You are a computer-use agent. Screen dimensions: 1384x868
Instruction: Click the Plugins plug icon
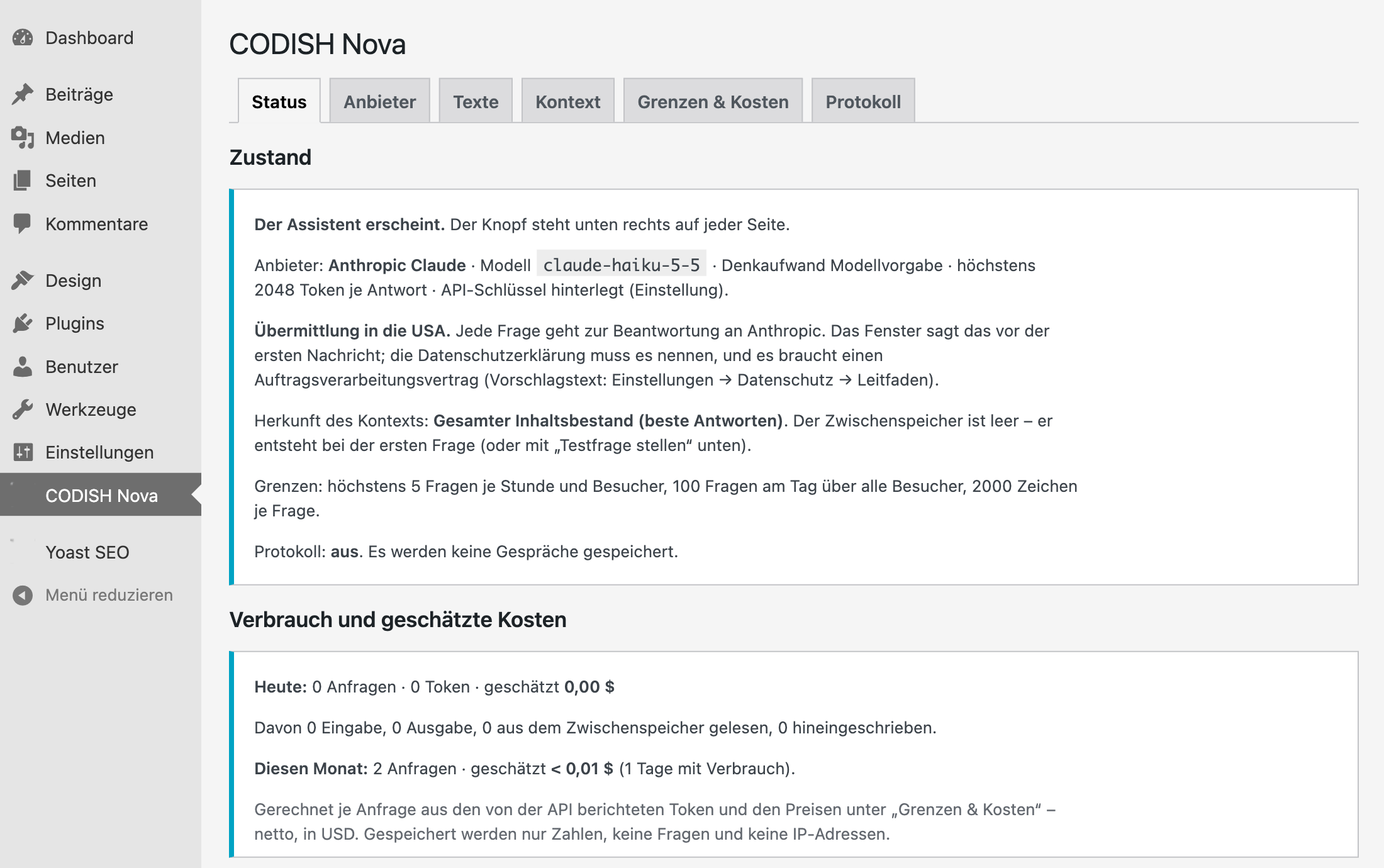point(23,323)
